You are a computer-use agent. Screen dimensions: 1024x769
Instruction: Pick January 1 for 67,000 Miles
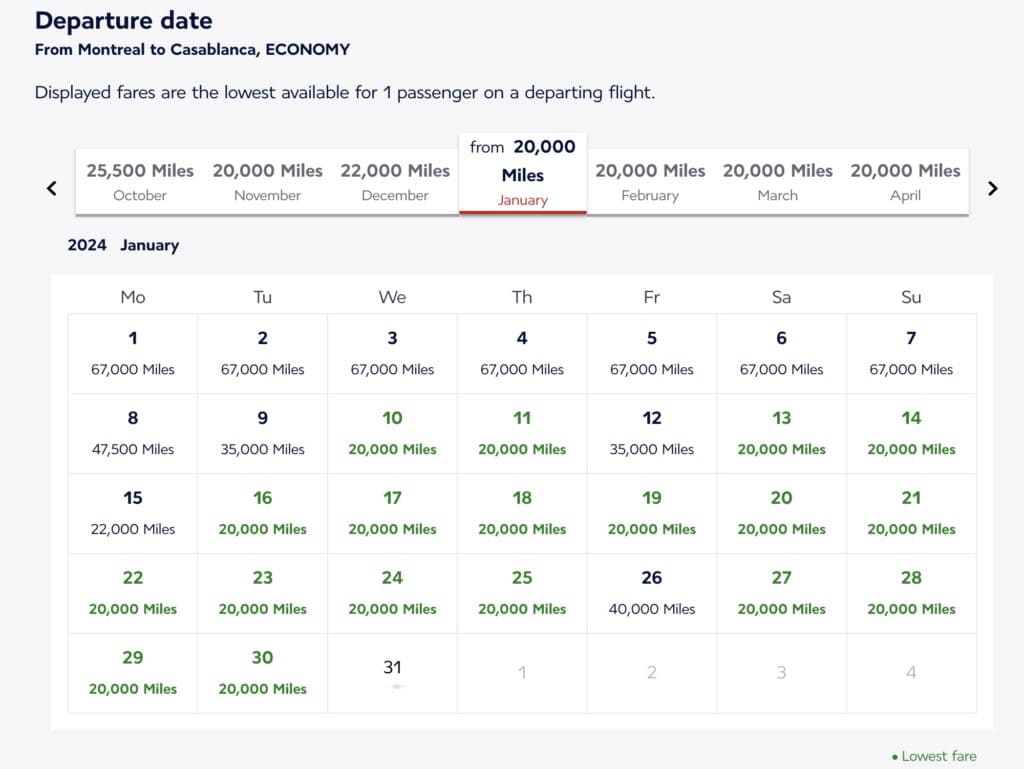pos(133,353)
